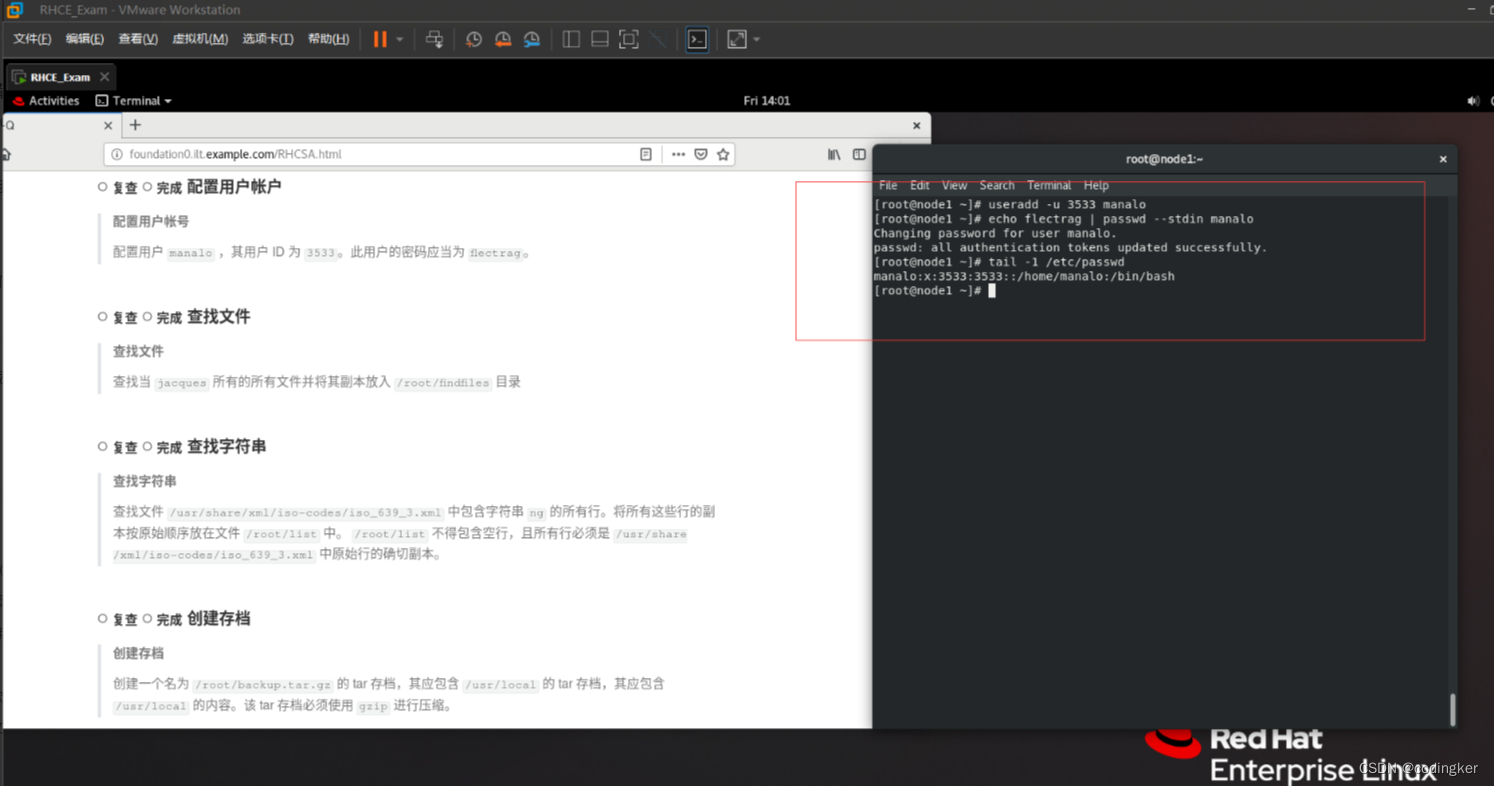Bookmark this page with star icon

pyautogui.click(x=723, y=154)
